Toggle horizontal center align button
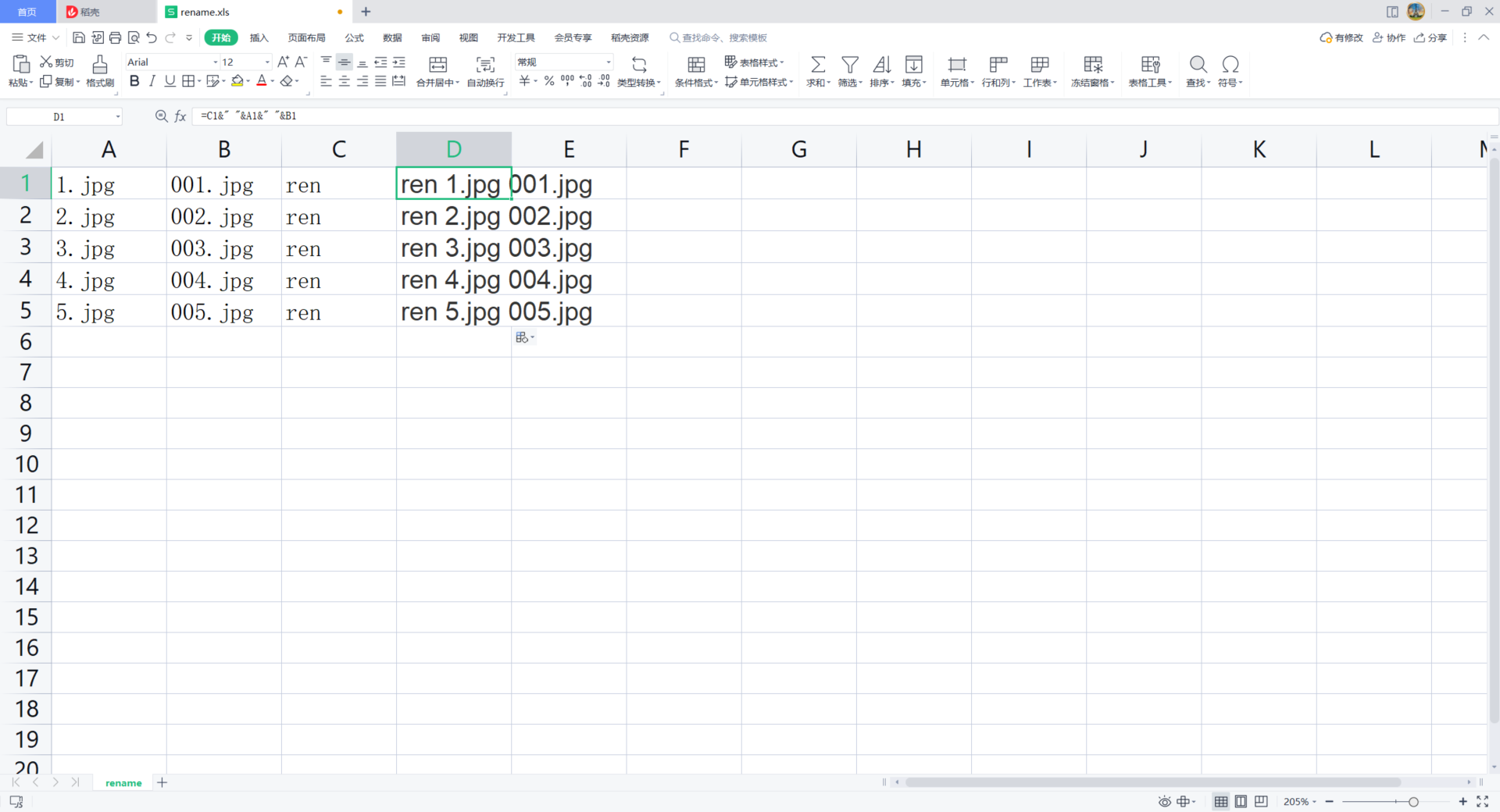 point(345,81)
